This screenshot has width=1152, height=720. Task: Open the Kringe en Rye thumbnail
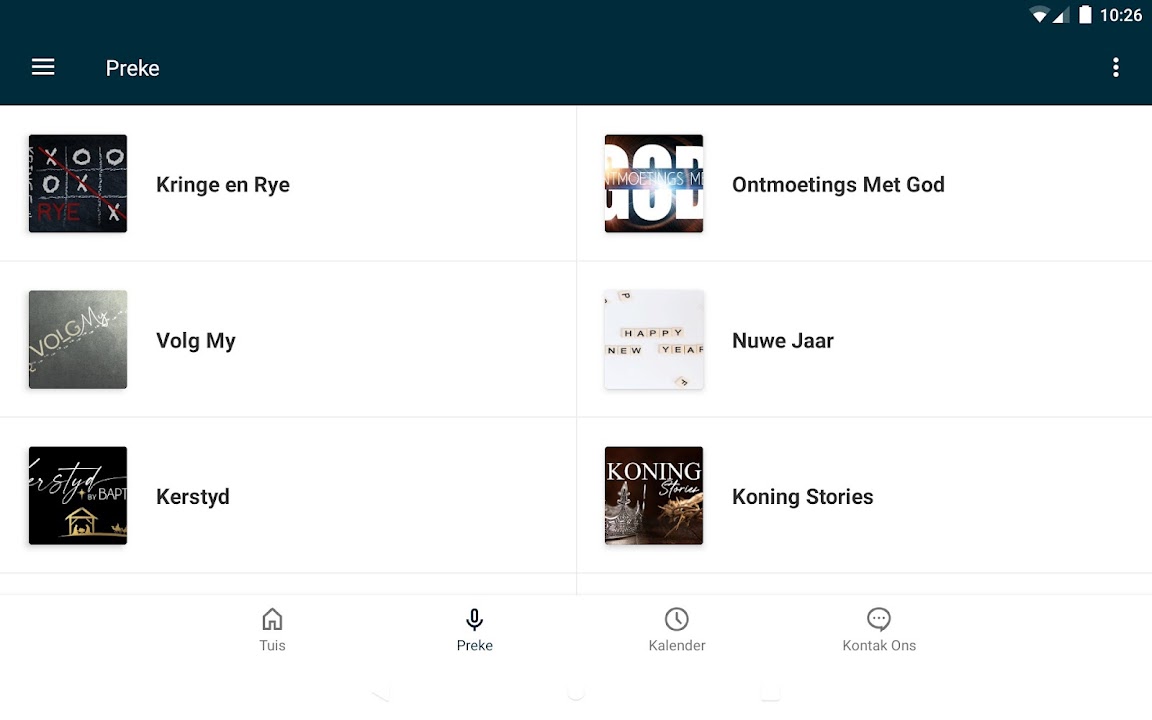pos(78,184)
